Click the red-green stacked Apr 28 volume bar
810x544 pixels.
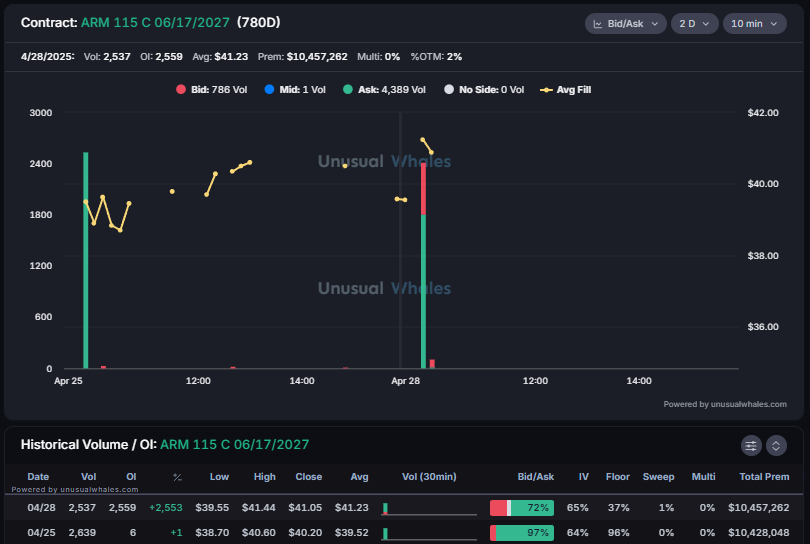[x=424, y=266]
